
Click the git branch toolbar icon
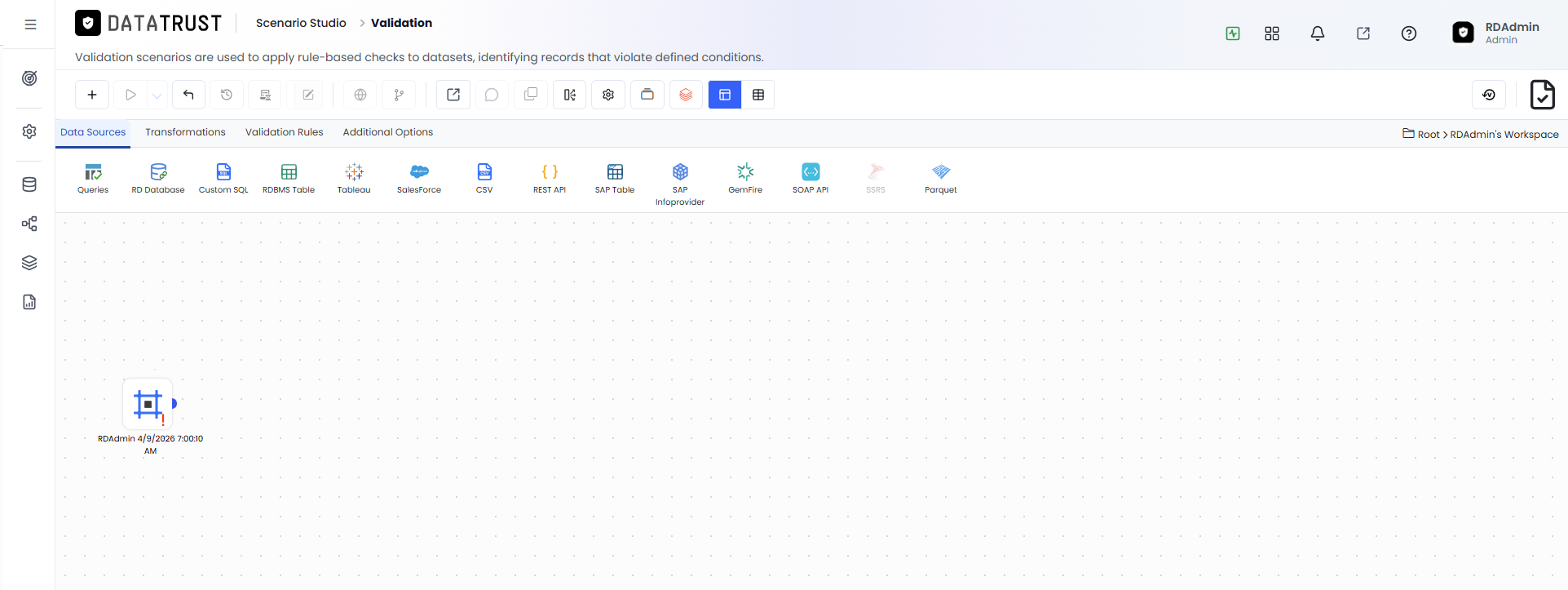[x=399, y=95]
